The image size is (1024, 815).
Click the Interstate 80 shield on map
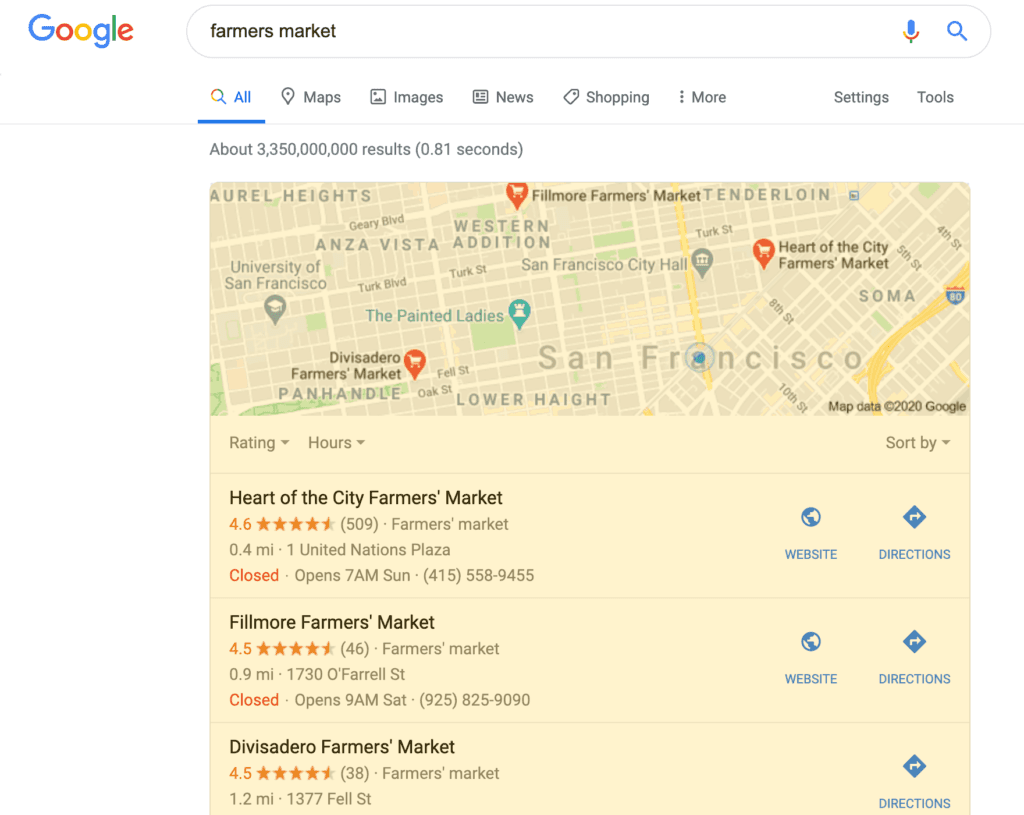click(x=955, y=295)
